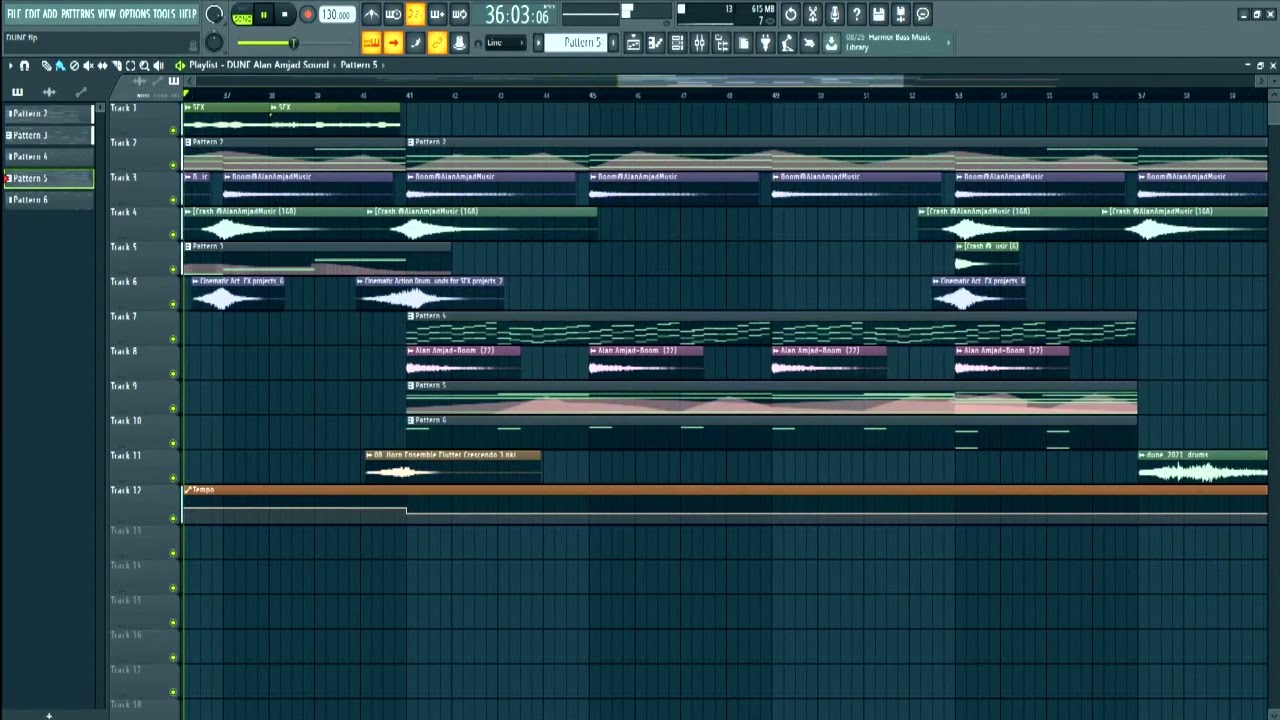Image resolution: width=1280 pixels, height=720 pixels.
Task: Toggle overdub blend recording icon
Action: click(437, 14)
